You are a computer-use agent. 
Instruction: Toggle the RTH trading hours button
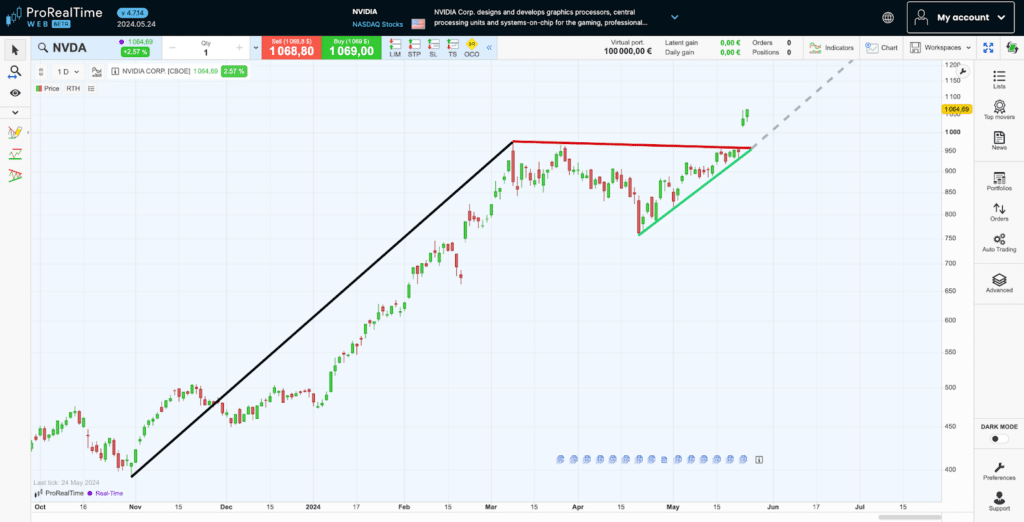(x=73, y=88)
